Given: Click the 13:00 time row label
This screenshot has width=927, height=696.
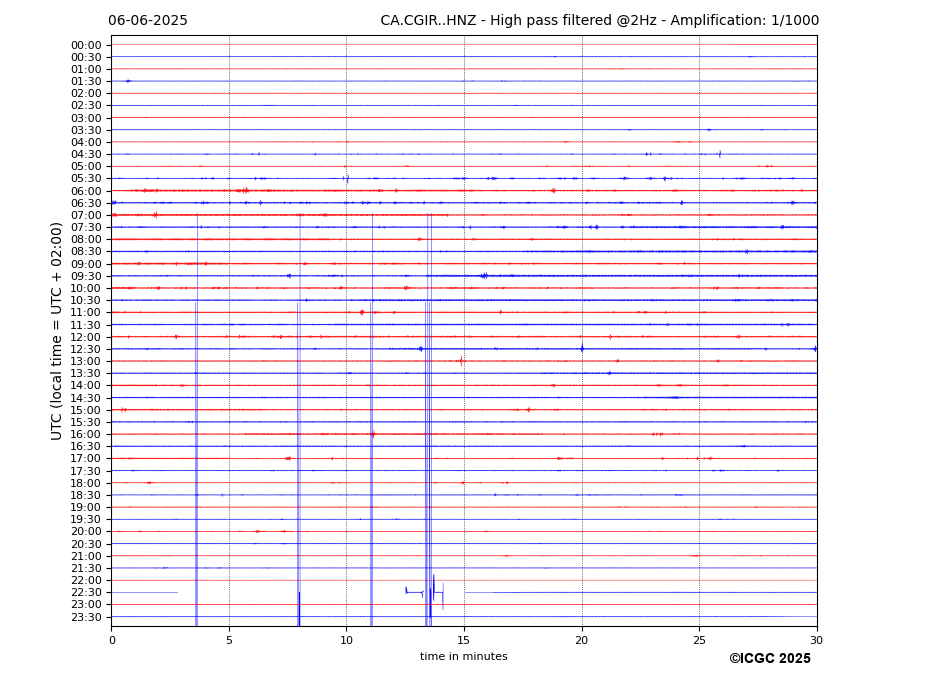Looking at the screenshot, I should (x=86, y=361).
